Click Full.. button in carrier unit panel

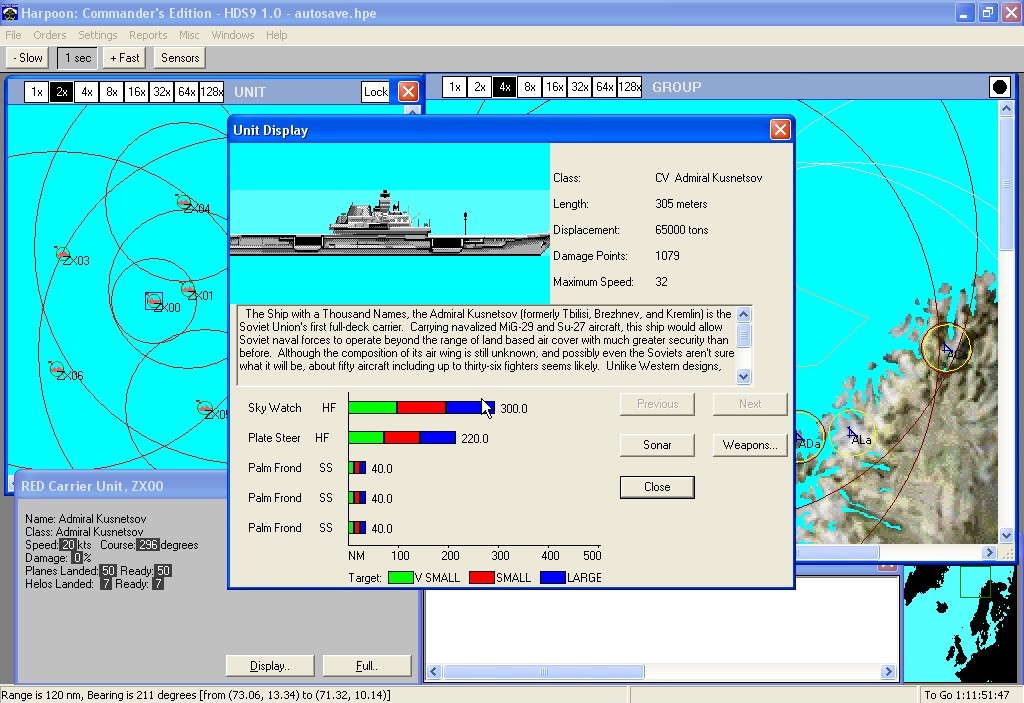[x=366, y=666]
